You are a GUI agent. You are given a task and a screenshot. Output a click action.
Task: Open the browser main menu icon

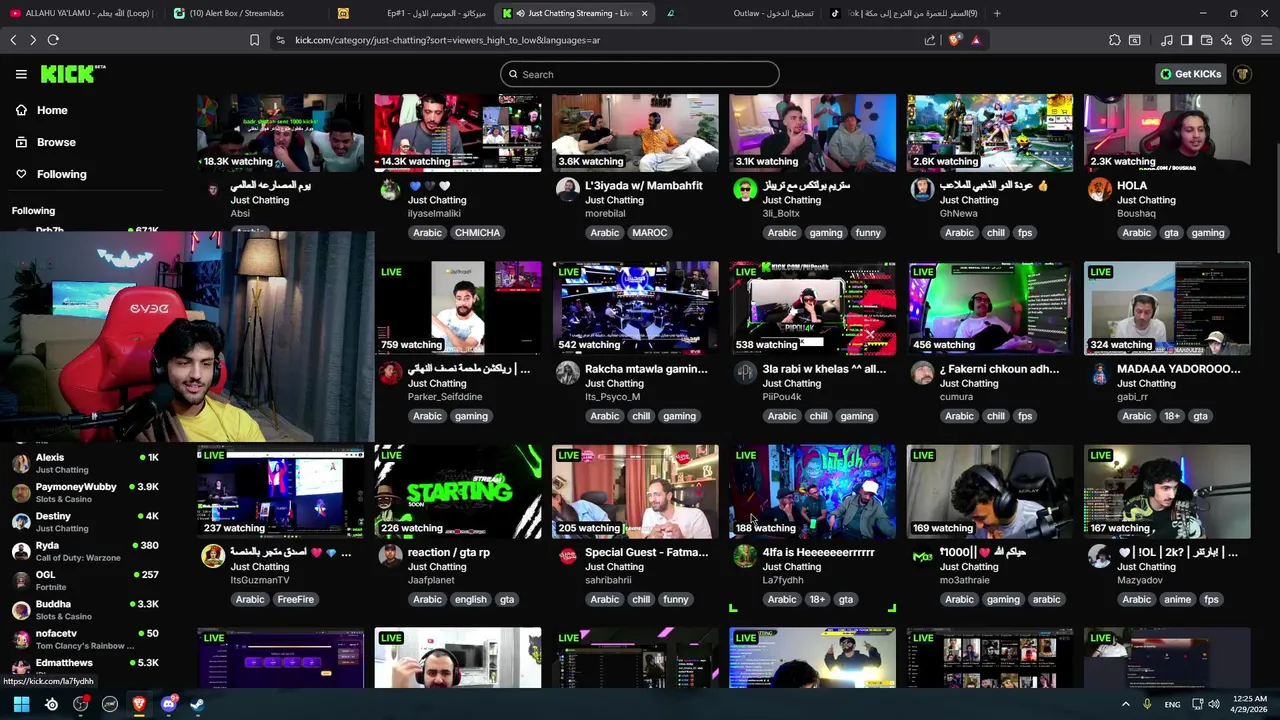[1266, 40]
